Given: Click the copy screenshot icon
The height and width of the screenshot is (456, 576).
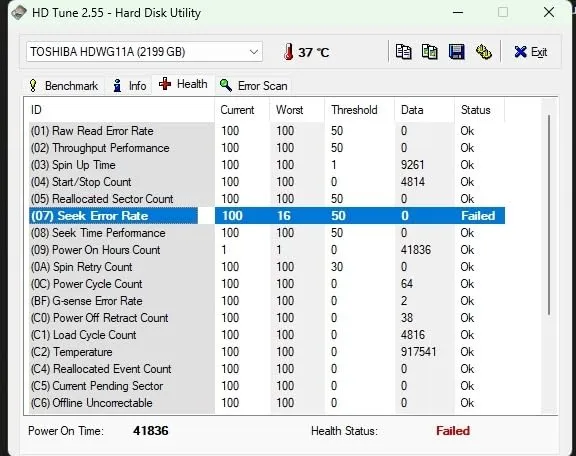Looking at the screenshot, I should click(x=429, y=52).
